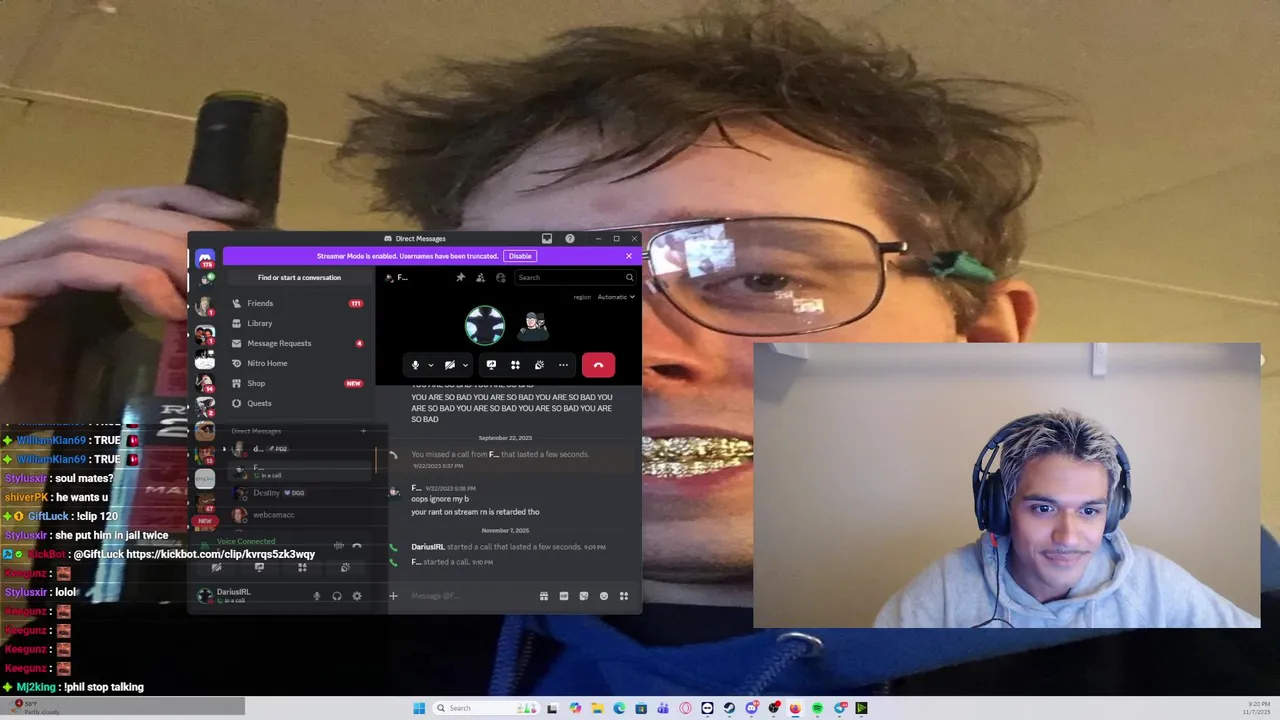Toggle mute mic in user panel
This screenshot has width=1280, height=720.
[x=317, y=596]
